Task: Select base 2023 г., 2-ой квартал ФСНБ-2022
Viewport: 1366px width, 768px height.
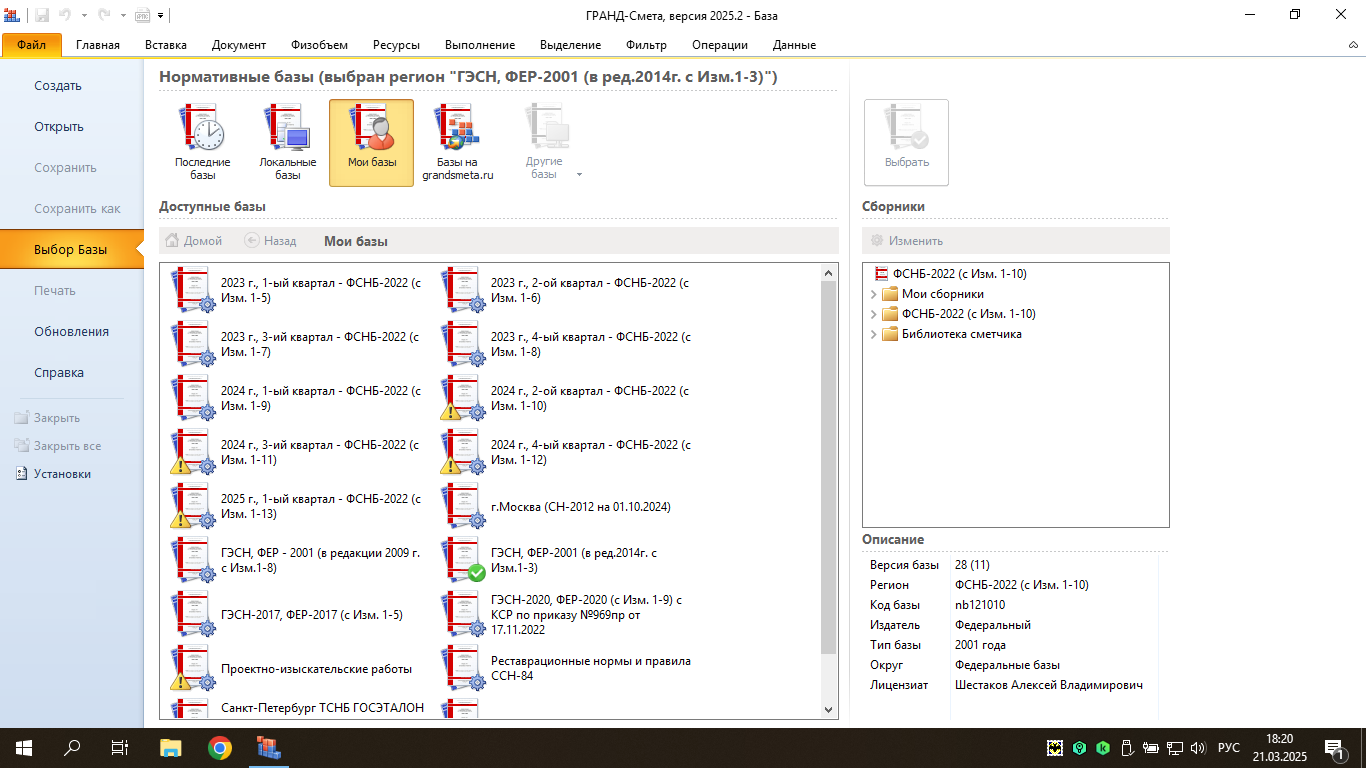Action: (x=567, y=290)
